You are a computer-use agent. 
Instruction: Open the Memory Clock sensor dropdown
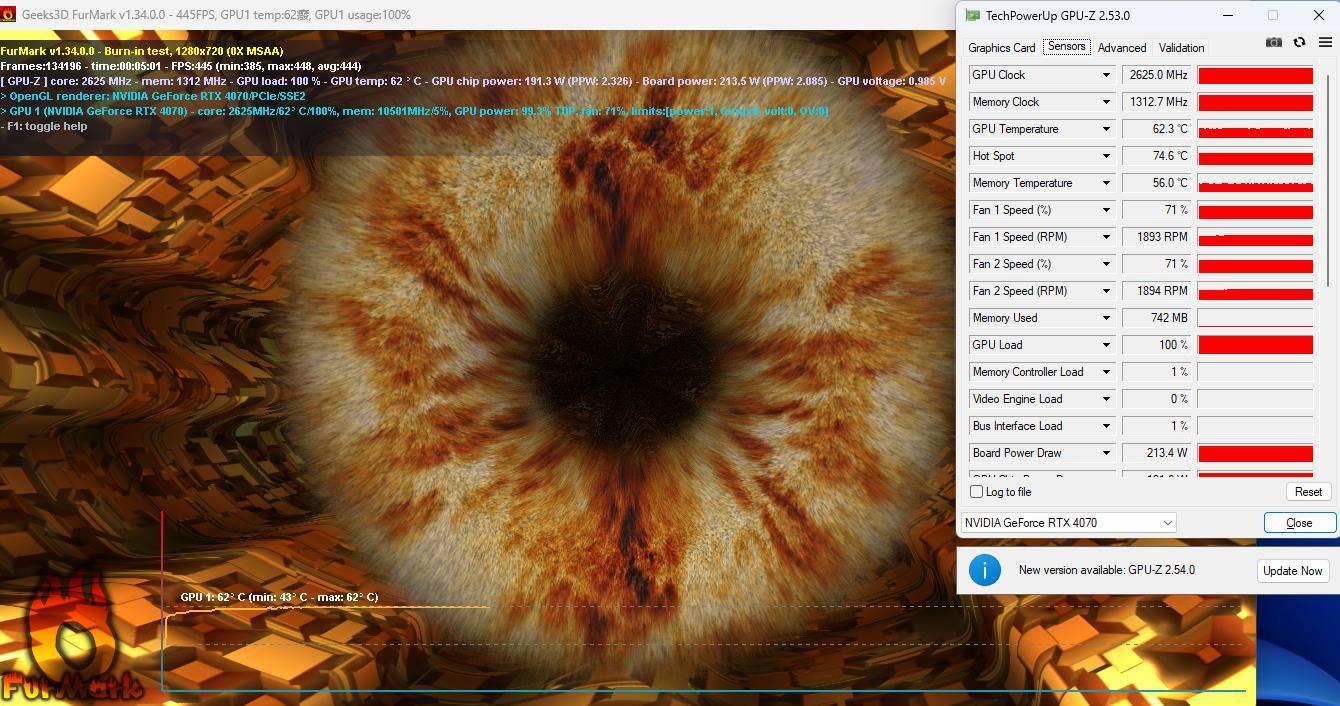pyautogui.click(x=1106, y=102)
